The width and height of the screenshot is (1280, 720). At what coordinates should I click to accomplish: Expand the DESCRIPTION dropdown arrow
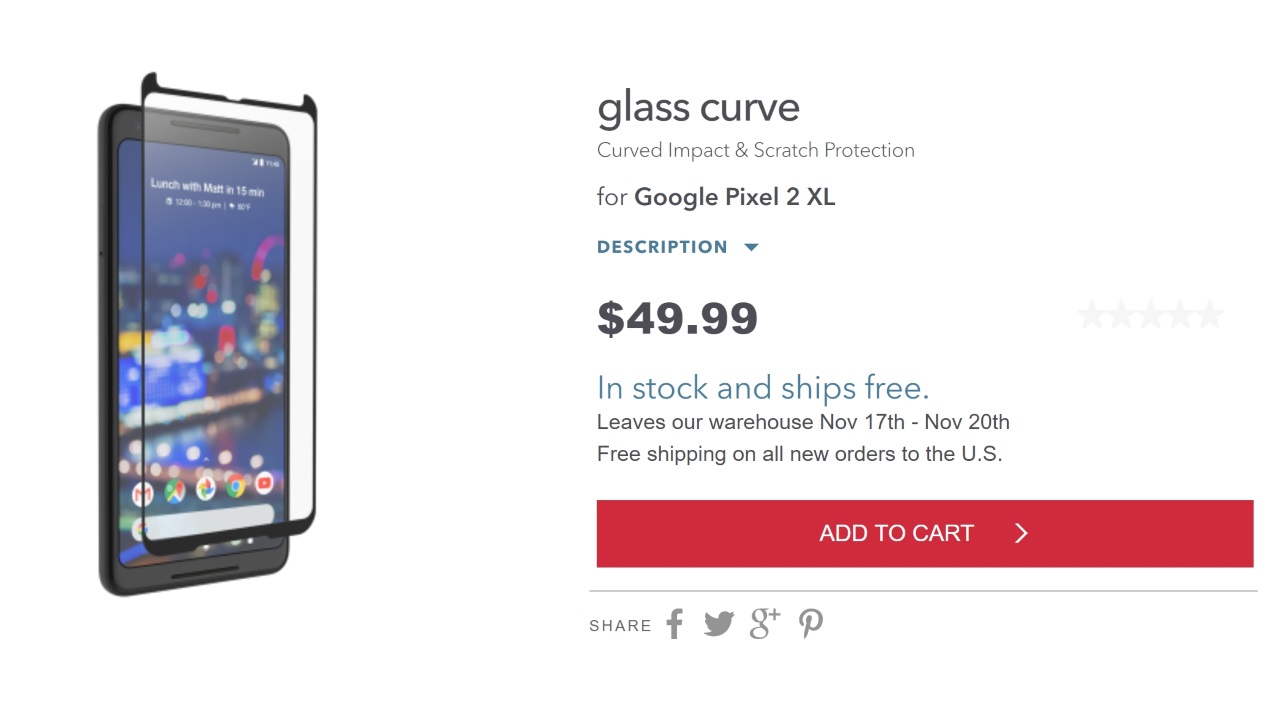coord(752,247)
